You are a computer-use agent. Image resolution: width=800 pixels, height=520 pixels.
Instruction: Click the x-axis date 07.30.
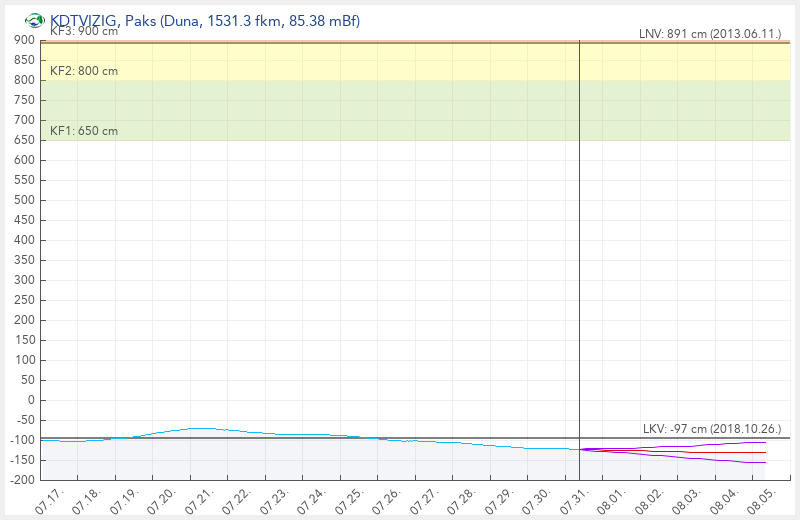(537, 500)
